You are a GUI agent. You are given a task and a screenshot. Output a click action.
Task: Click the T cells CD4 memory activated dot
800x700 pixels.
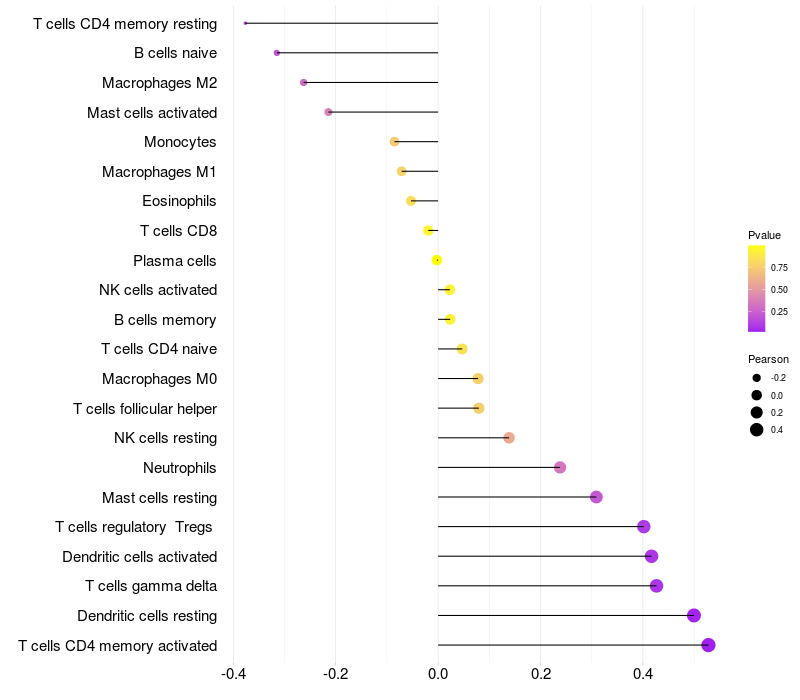(x=708, y=645)
